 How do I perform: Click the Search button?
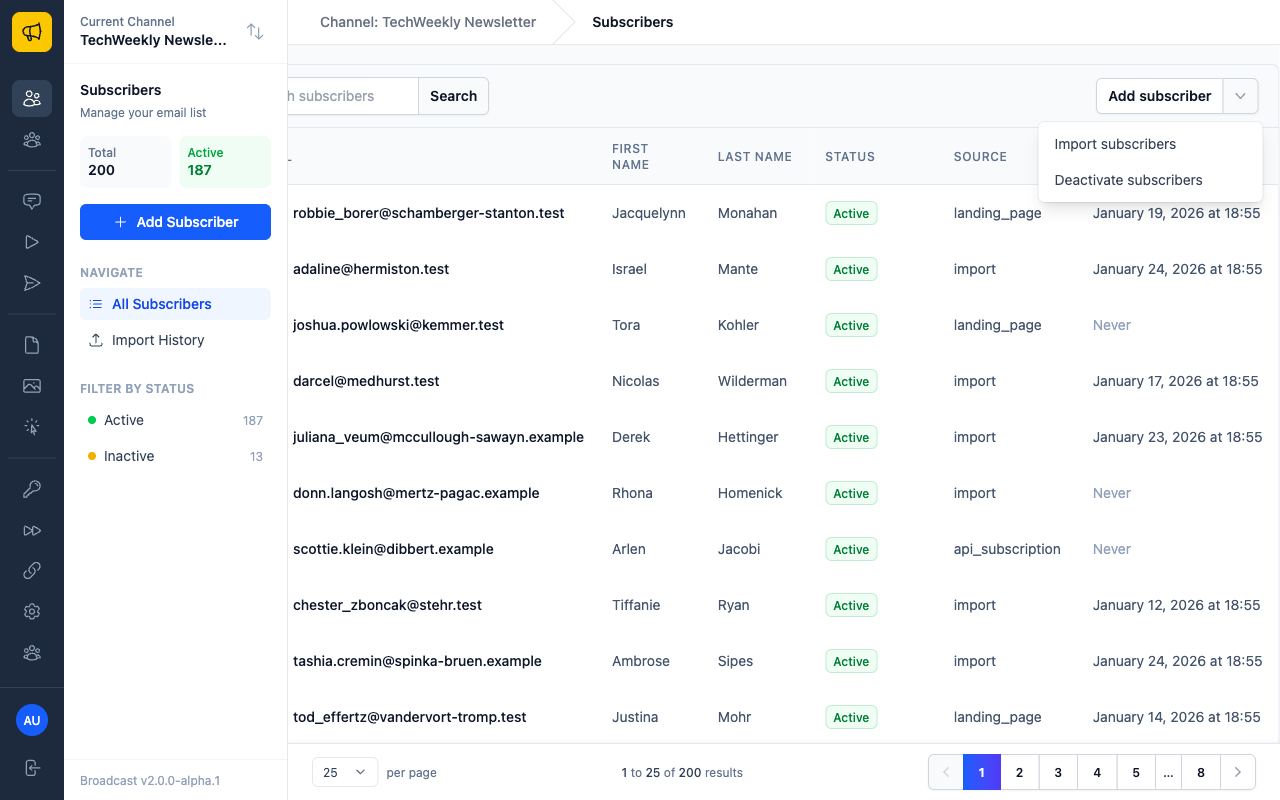click(453, 96)
